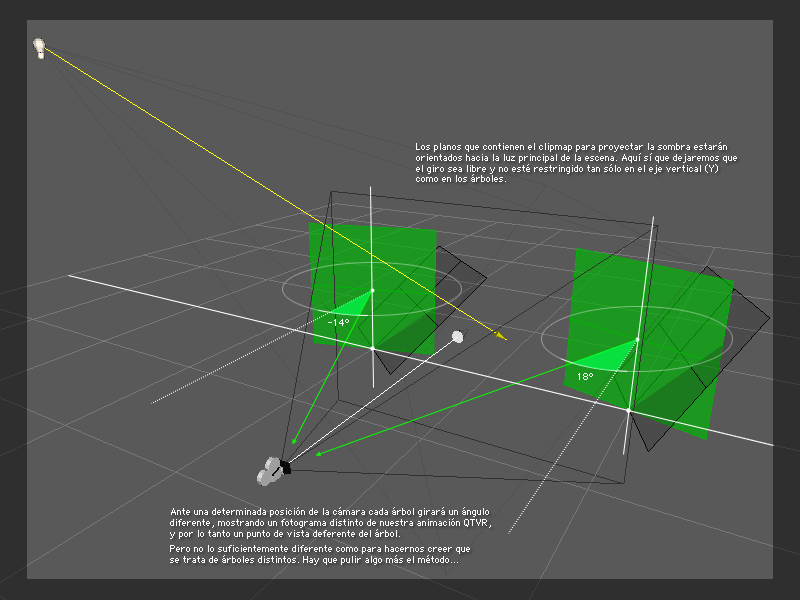Click the yellow arrowhead of the light direction
Image resolution: width=800 pixels, height=600 pixels.
501,335
